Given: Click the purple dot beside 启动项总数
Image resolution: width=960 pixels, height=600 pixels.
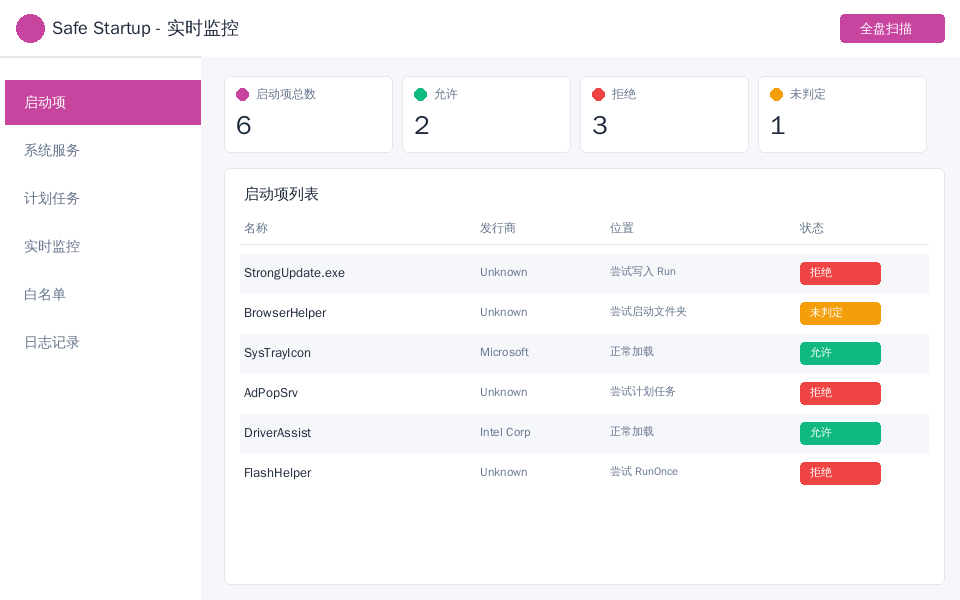Looking at the screenshot, I should (242, 94).
